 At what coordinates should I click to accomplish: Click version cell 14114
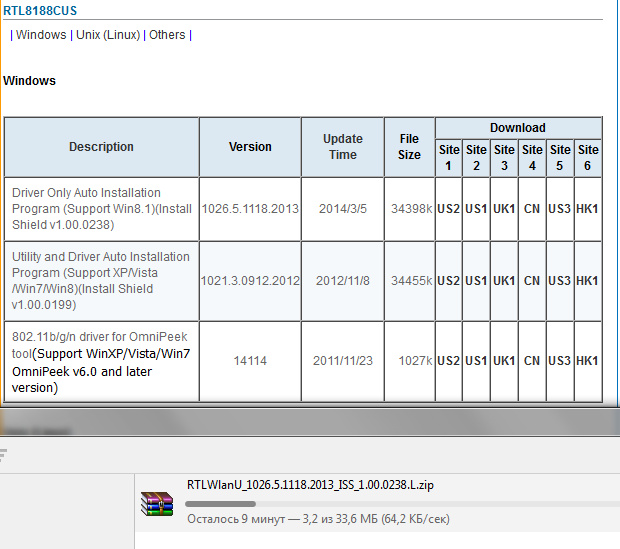pos(250,361)
